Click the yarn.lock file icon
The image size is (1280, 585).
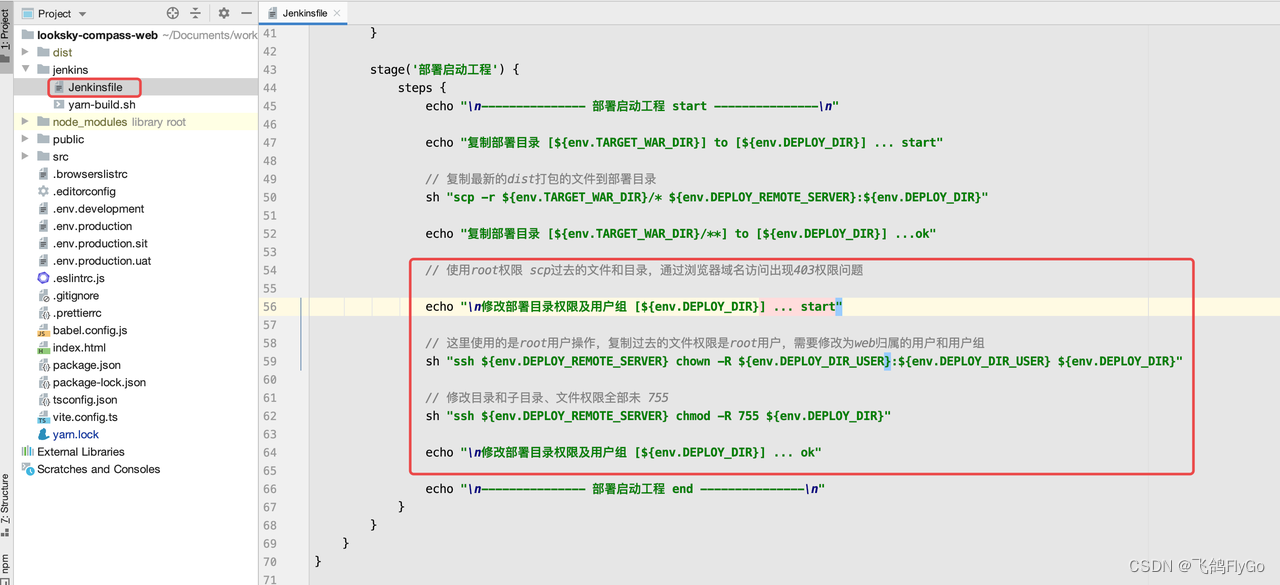[43, 435]
